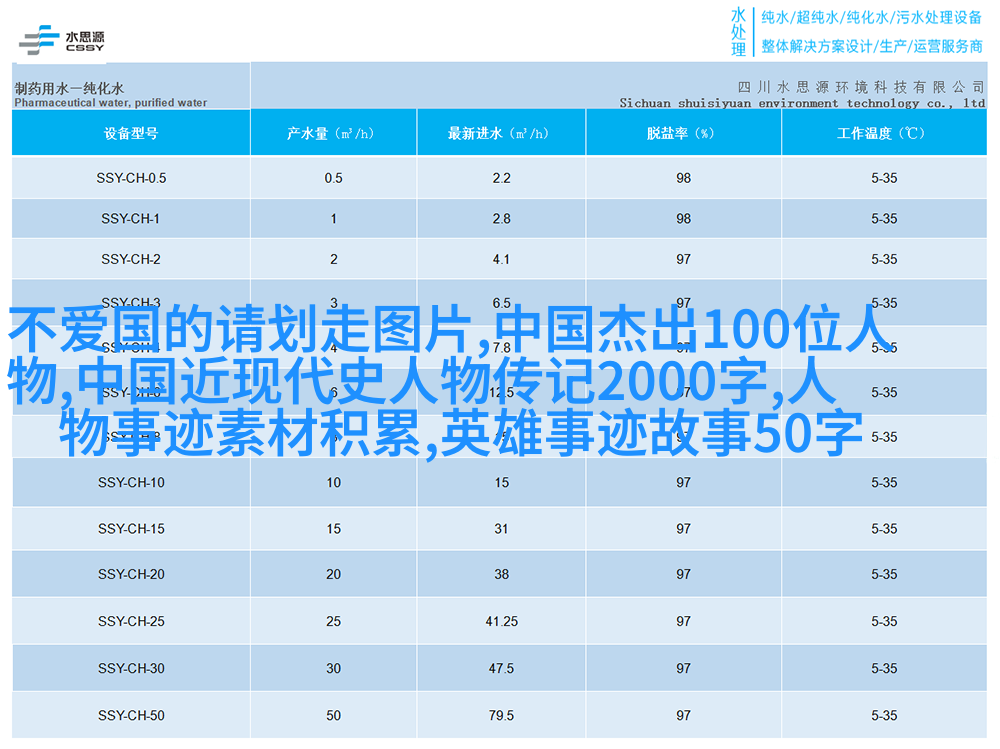1000x749 pixels.
Task: Select inlet value 4.1 in SSY-CH-2 row
Action: coord(501,260)
